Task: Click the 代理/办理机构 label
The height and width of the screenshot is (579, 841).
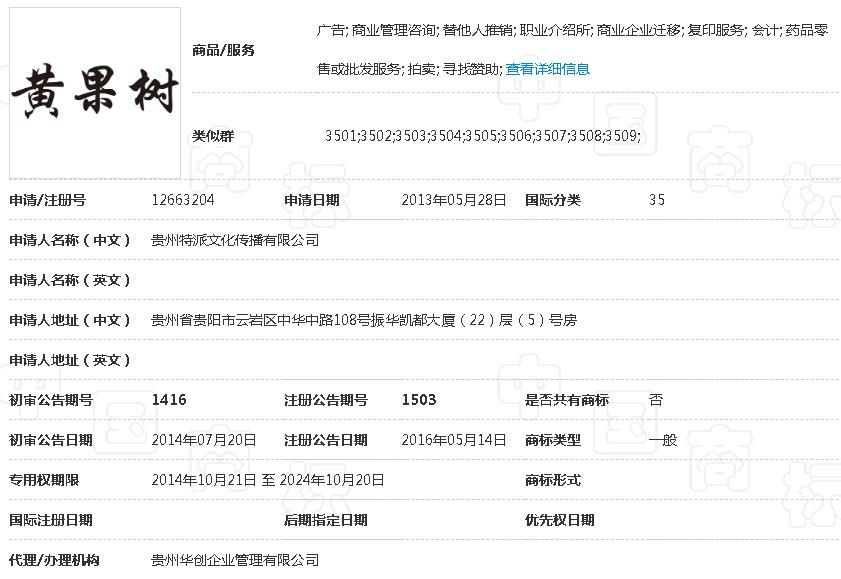Action: [54, 560]
